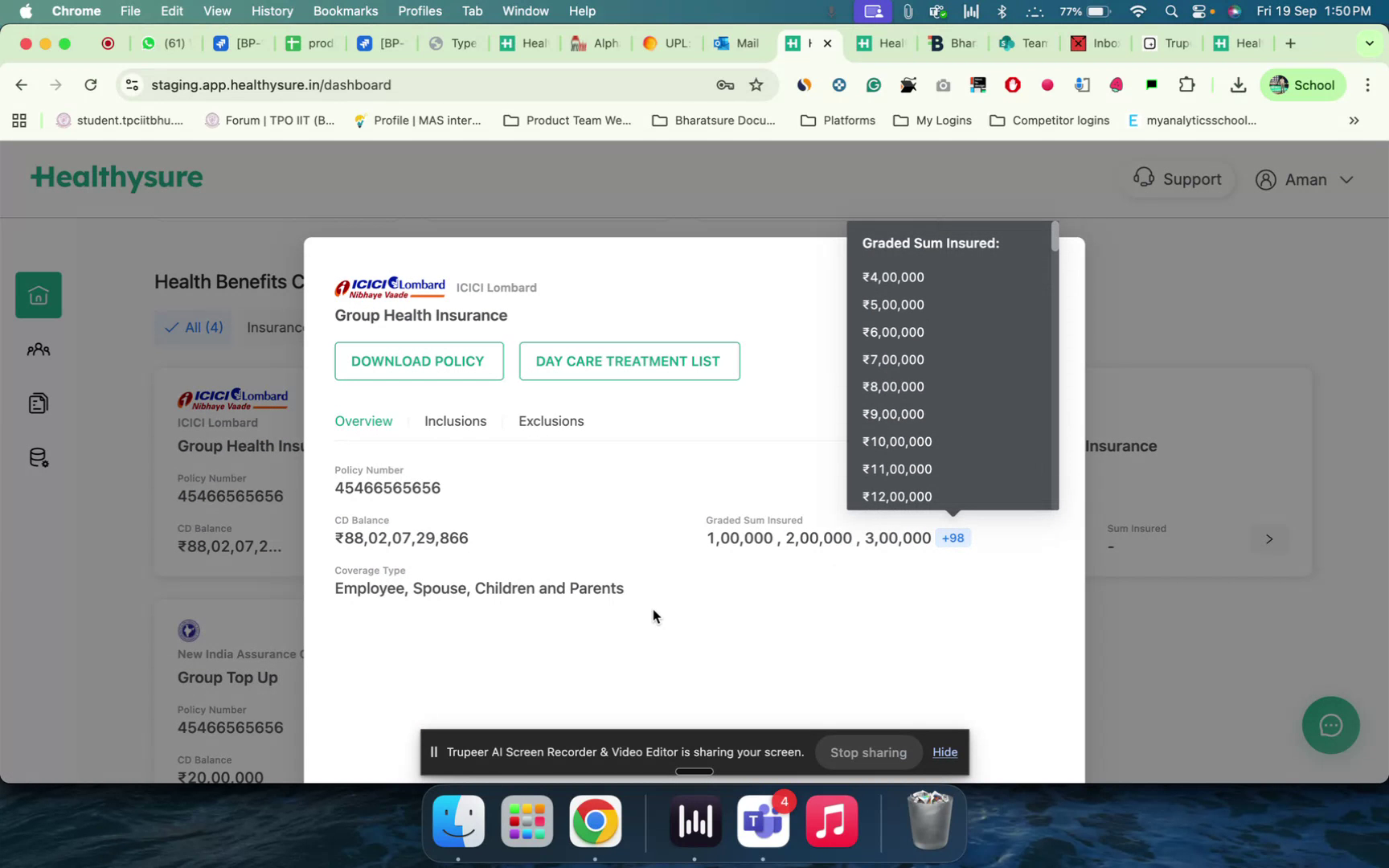Screen dimensions: 1389x868
Task: Launch Apple Music from the Dock
Action: [x=831, y=821]
